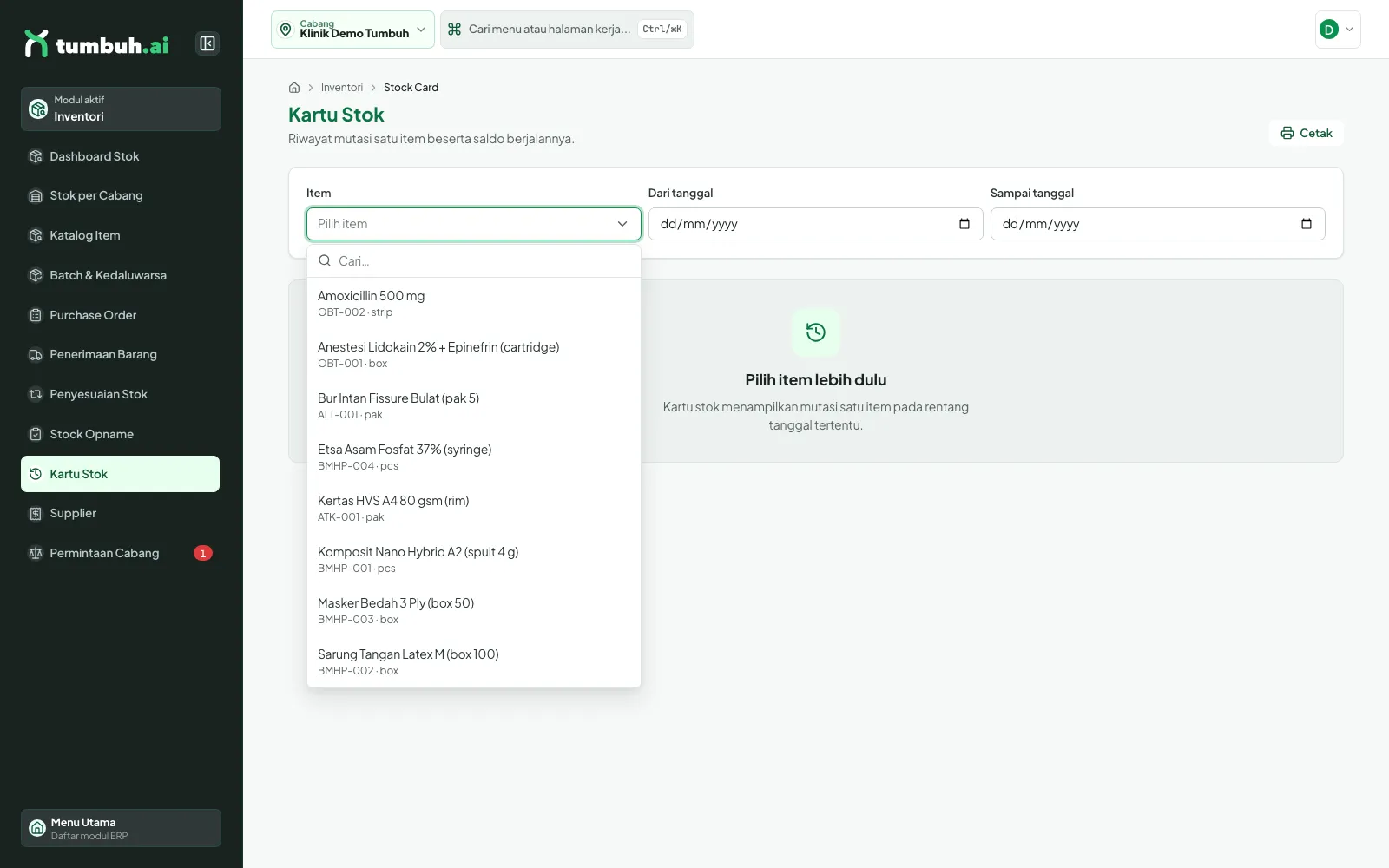The height and width of the screenshot is (868, 1389).
Task: Open Stok per Cabang menu
Action: pyautogui.click(x=121, y=195)
